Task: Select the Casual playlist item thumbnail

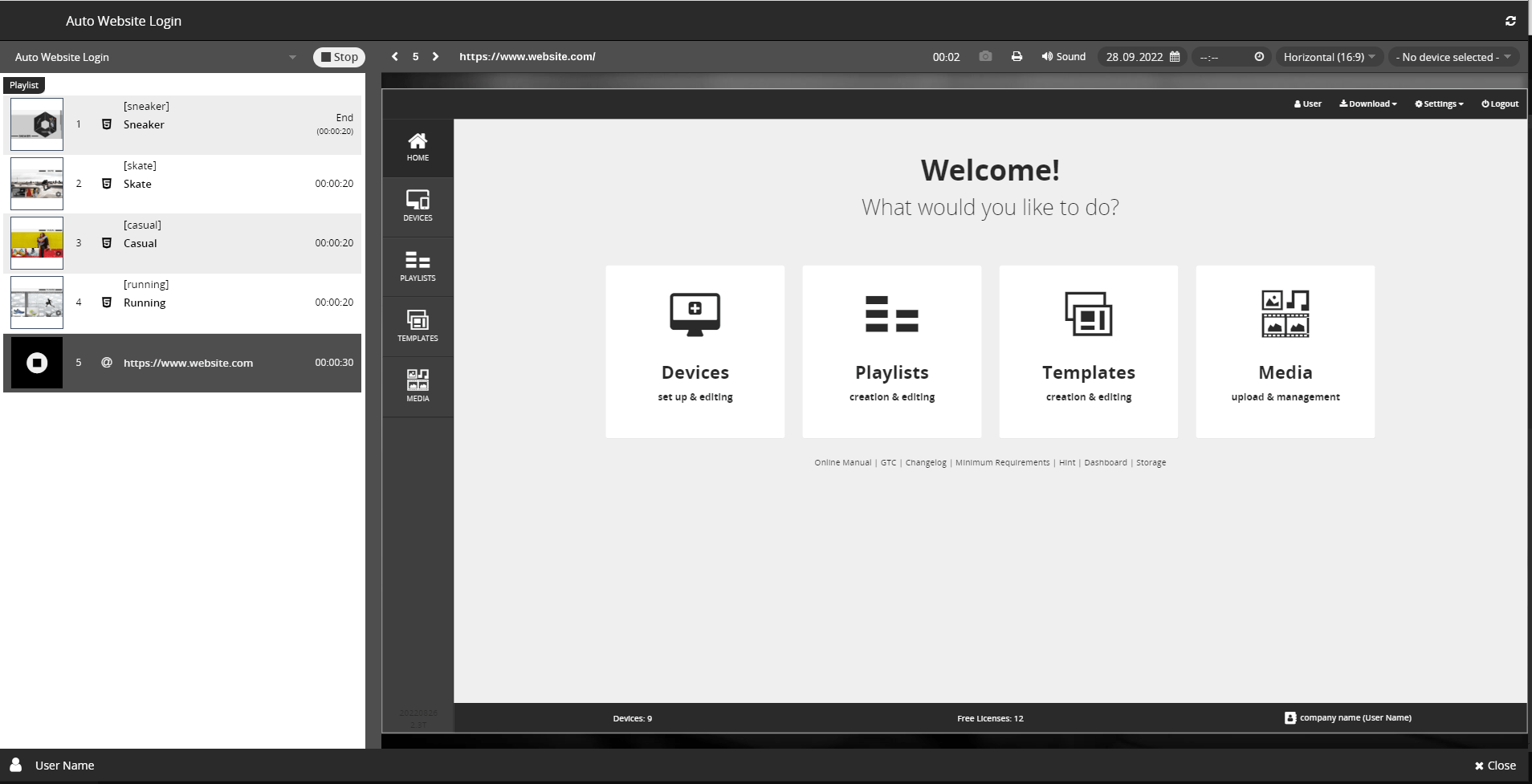Action: [37, 243]
